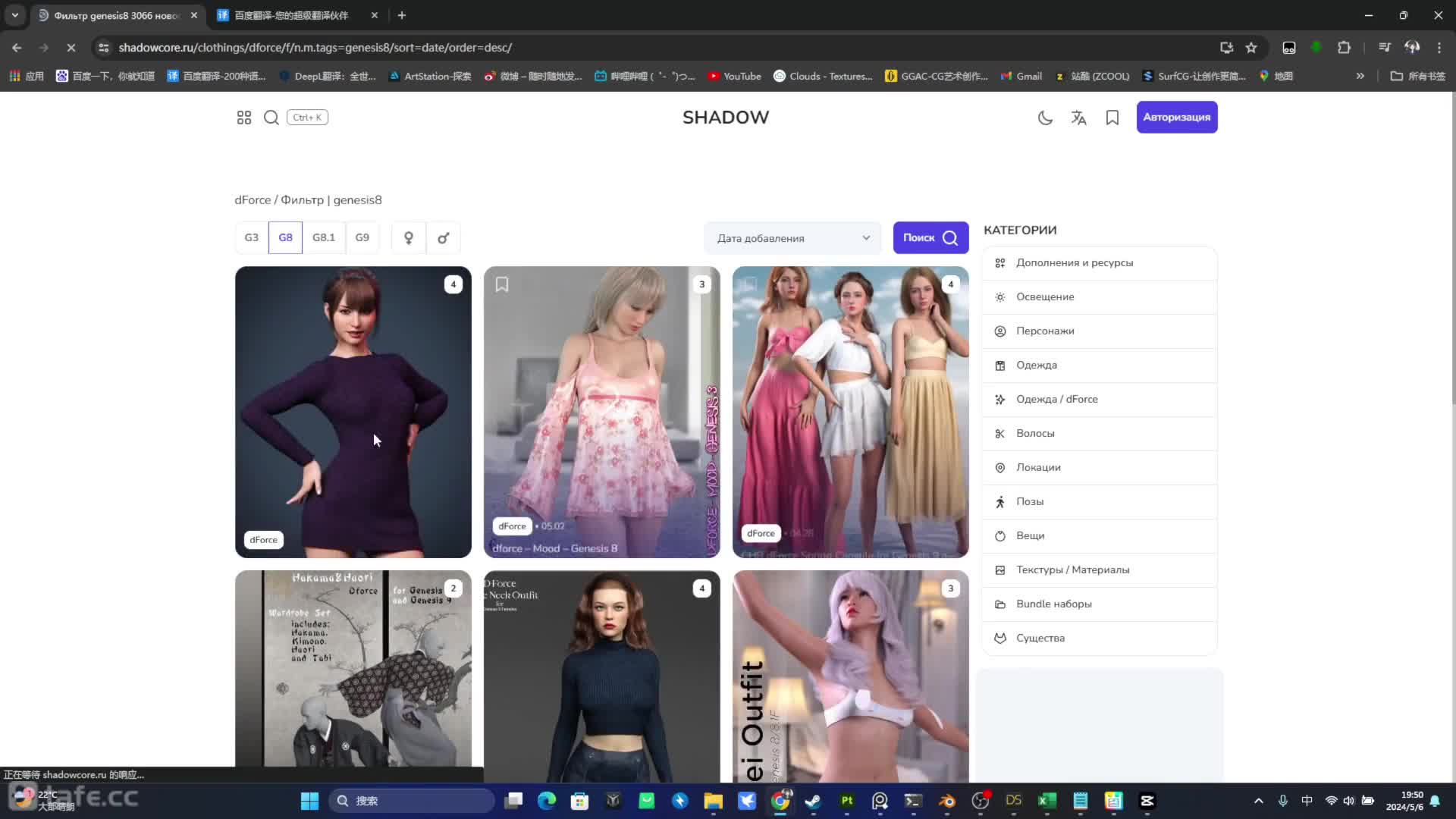Open Substance Painter from taskbar
The image size is (1456, 819).
coord(846,801)
